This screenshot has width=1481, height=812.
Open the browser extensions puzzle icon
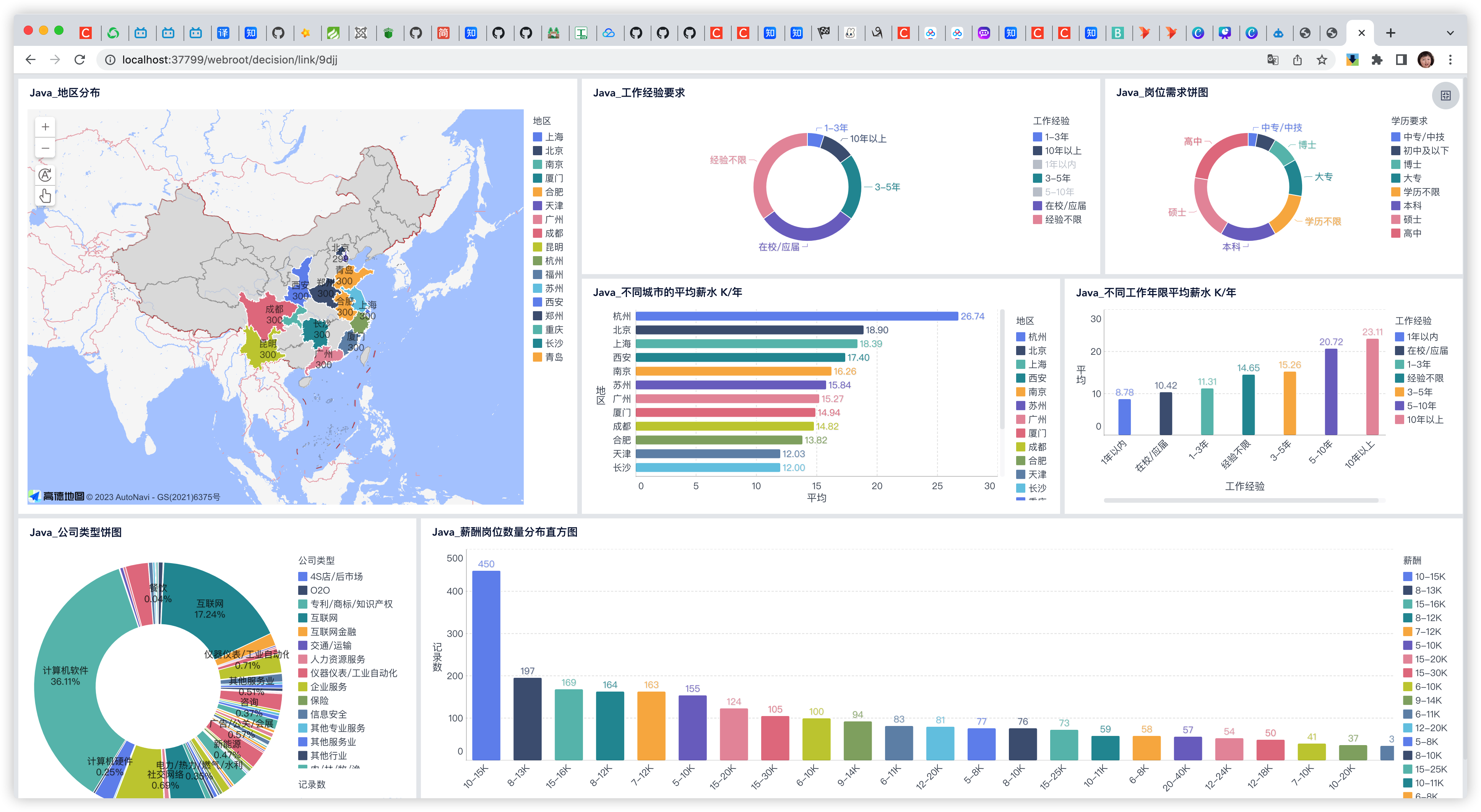tap(1376, 60)
